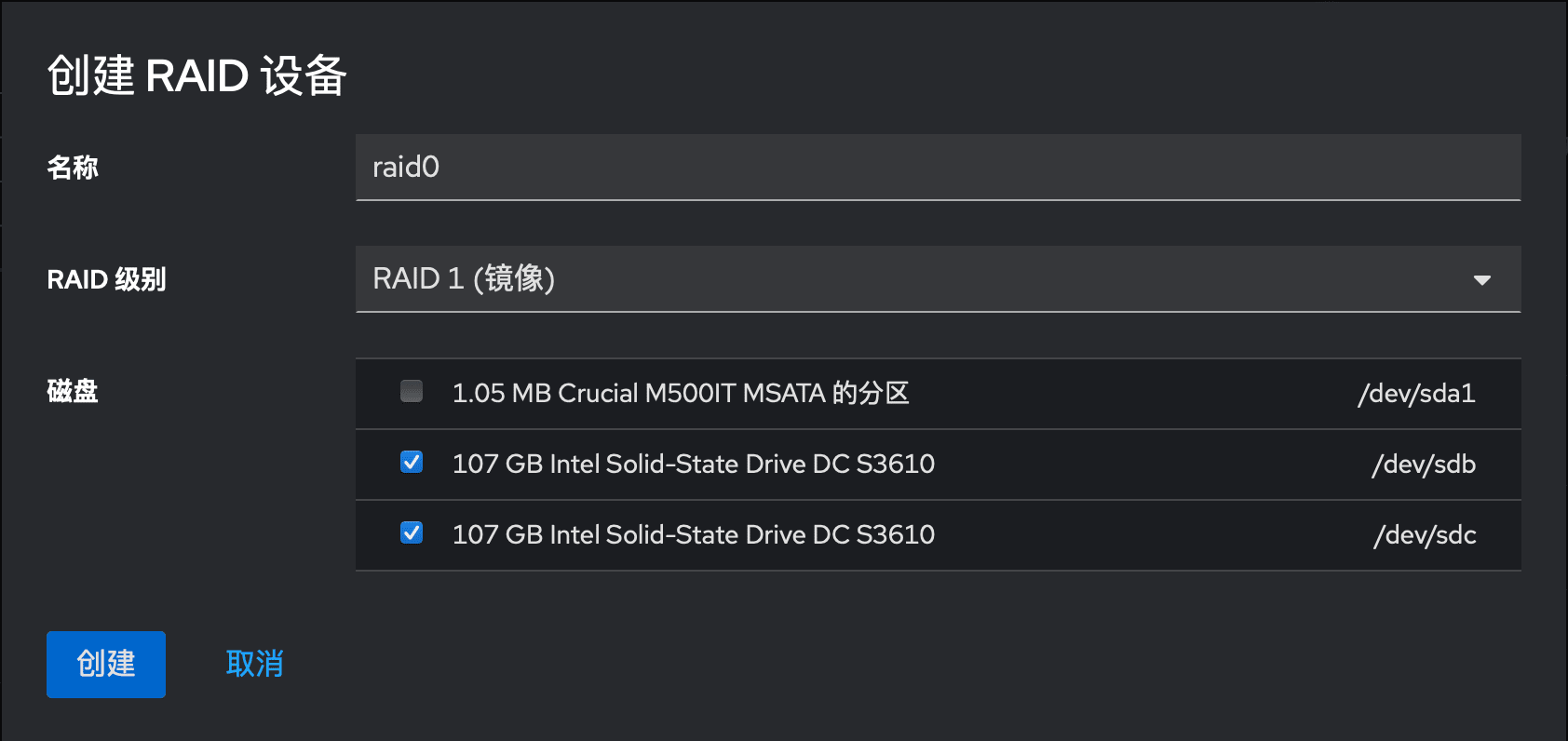The height and width of the screenshot is (741, 1568).
Task: Click the RAID 1 (镜像) selected value text
Action: 464,278
